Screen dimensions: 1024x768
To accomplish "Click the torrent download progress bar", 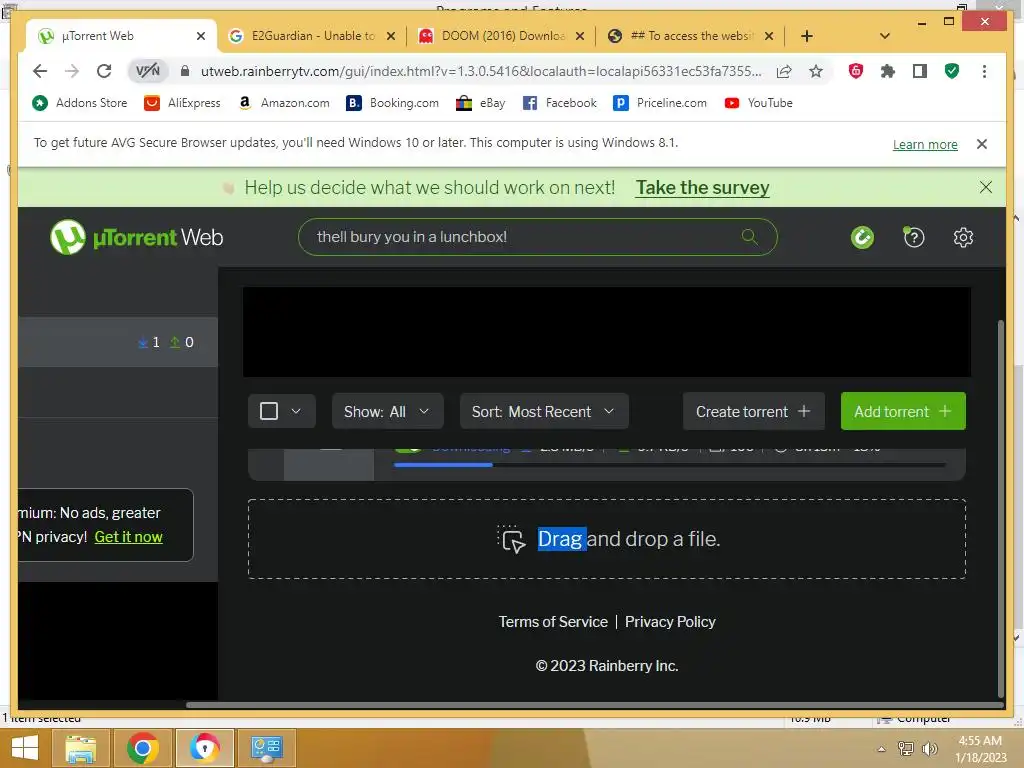I will coord(669,465).
